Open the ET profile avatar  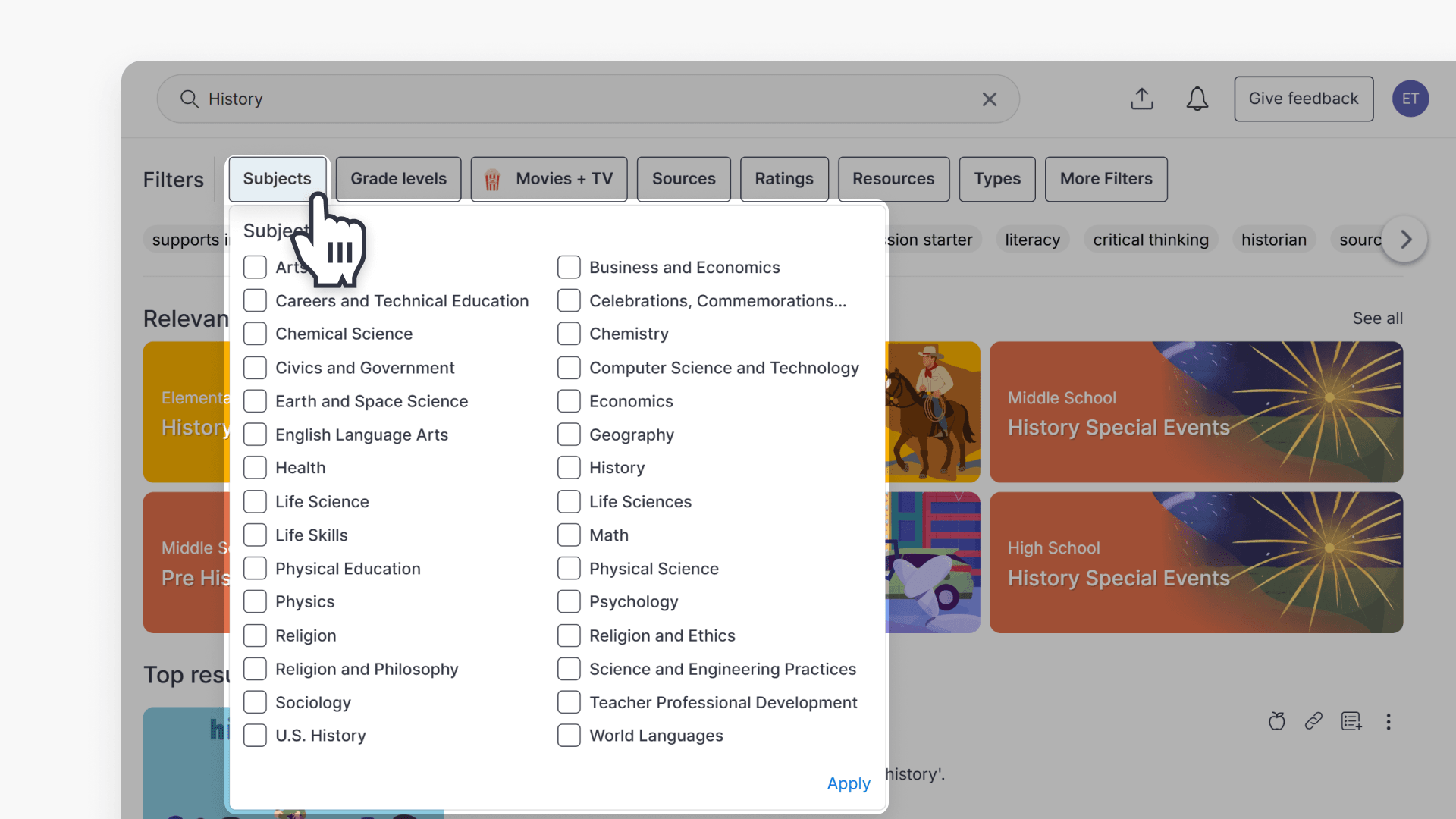[1411, 99]
